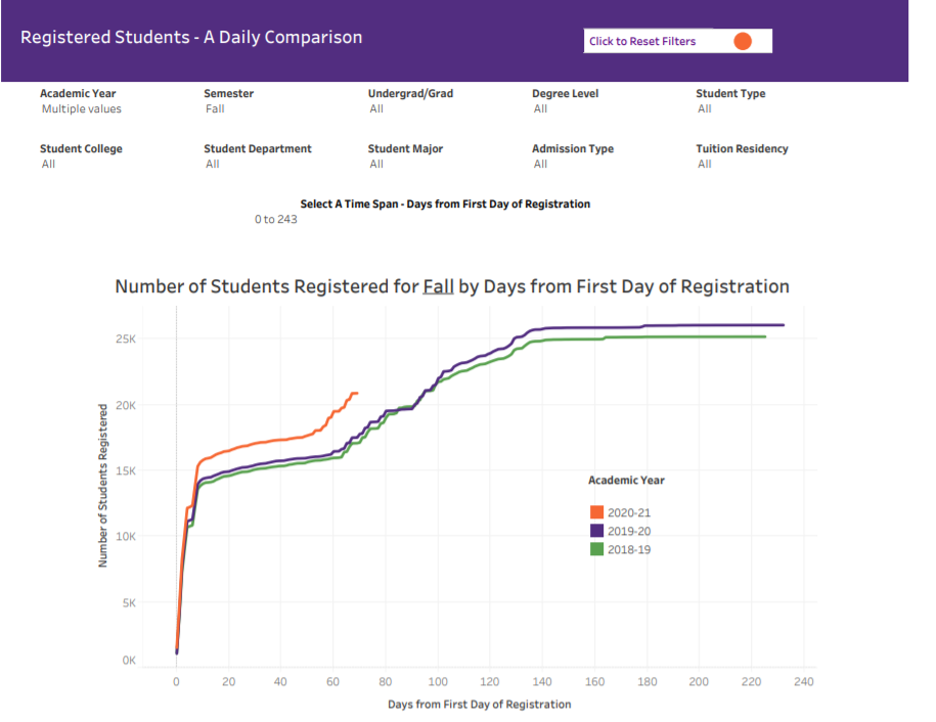Click the 180 x-axis tick label
Viewport: 936px width, 722px height.
[x=647, y=681]
